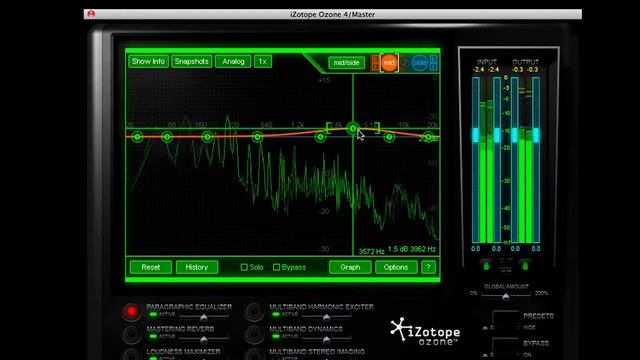The height and width of the screenshot is (360, 640).
Task: Reset the equalizer settings
Action: point(151,267)
